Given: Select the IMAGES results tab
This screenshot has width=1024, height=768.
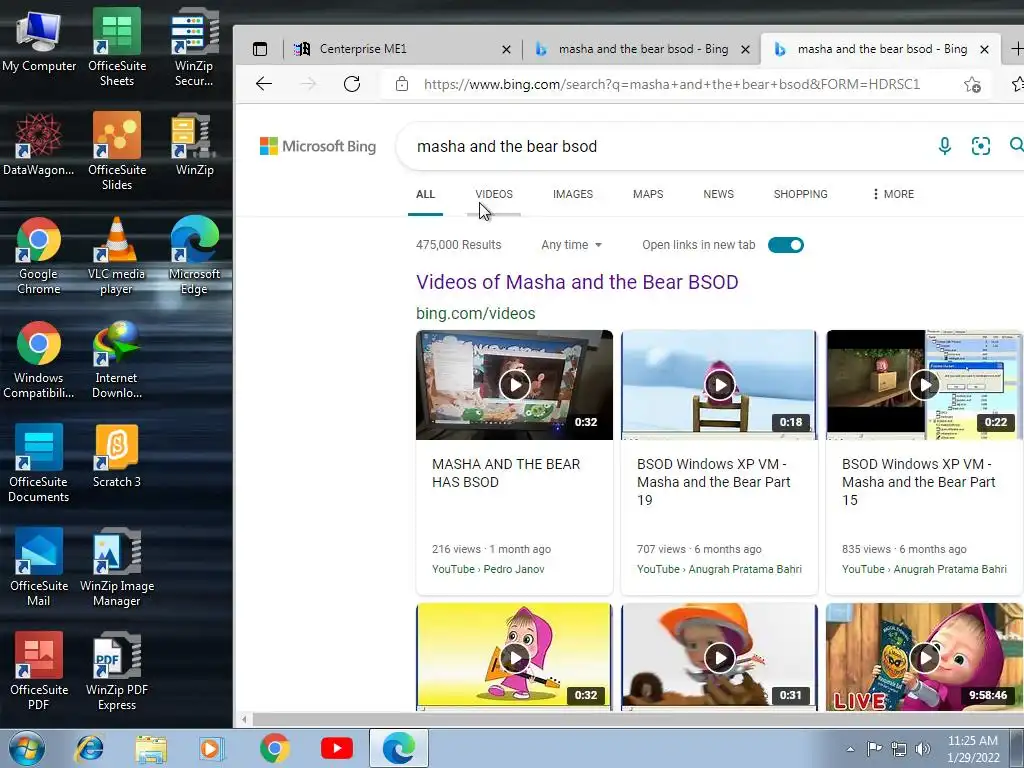Looking at the screenshot, I should tap(573, 194).
